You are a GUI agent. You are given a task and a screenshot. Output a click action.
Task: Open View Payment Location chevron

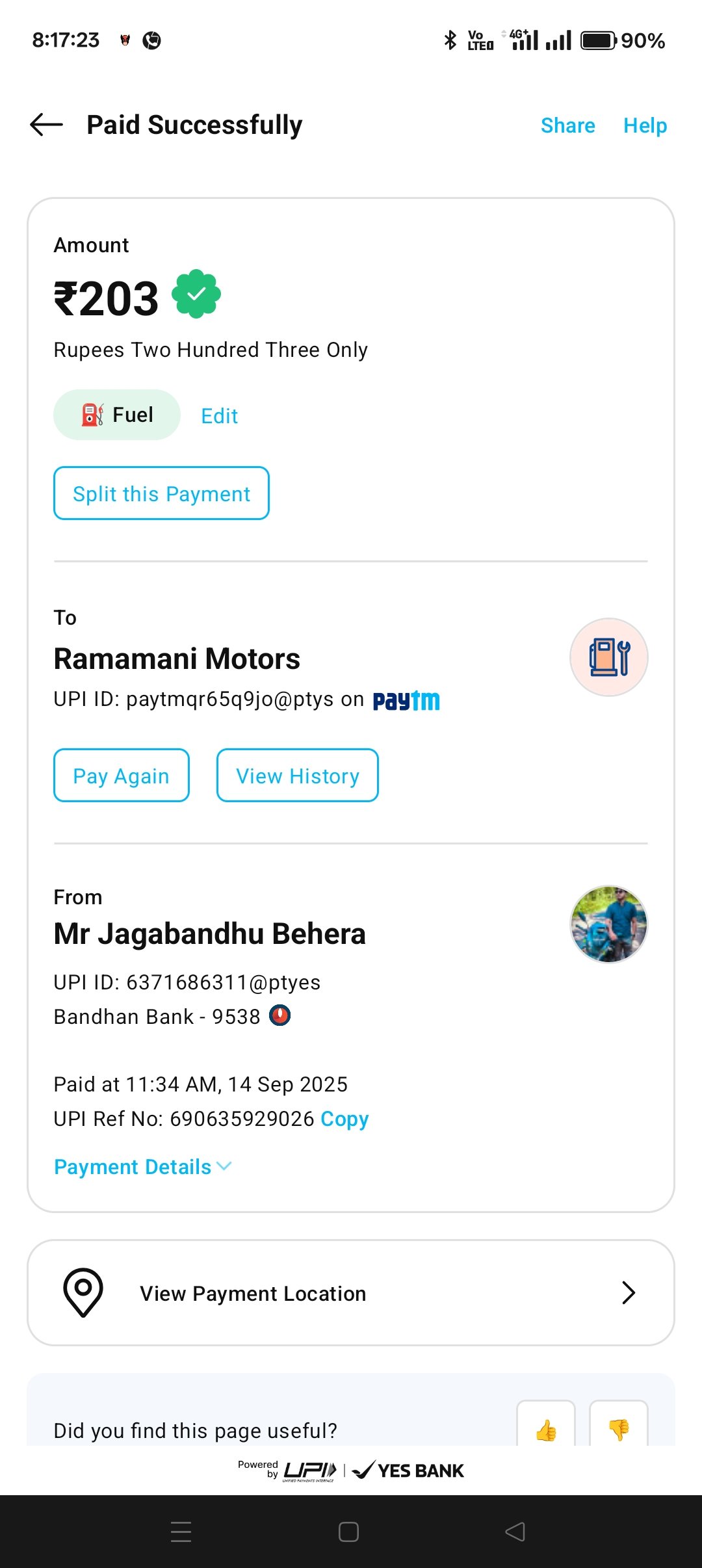[x=628, y=1292]
